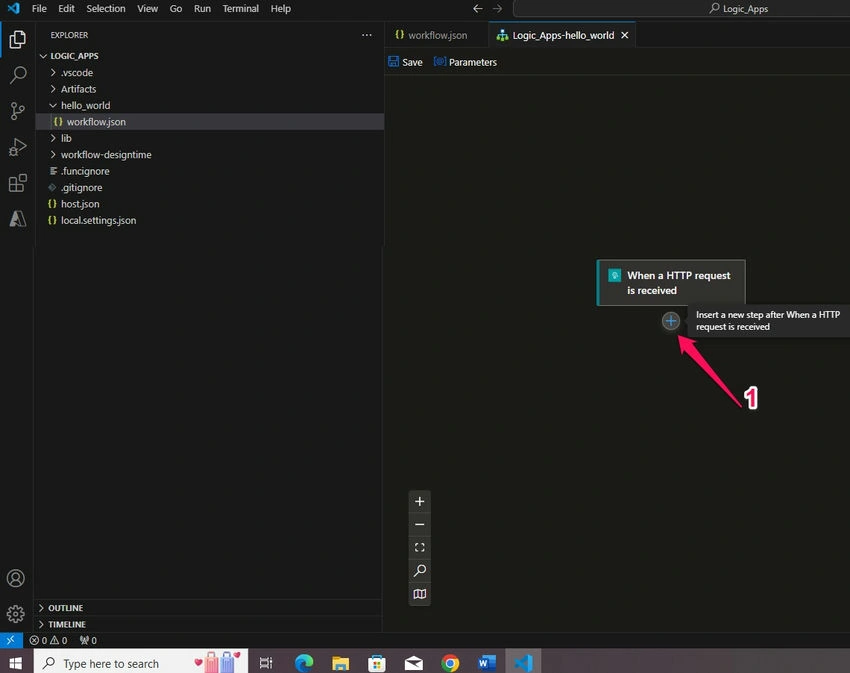Launch Microsoft Edge from the taskbar
Image resolution: width=850 pixels, height=673 pixels.
pyautogui.click(x=304, y=663)
